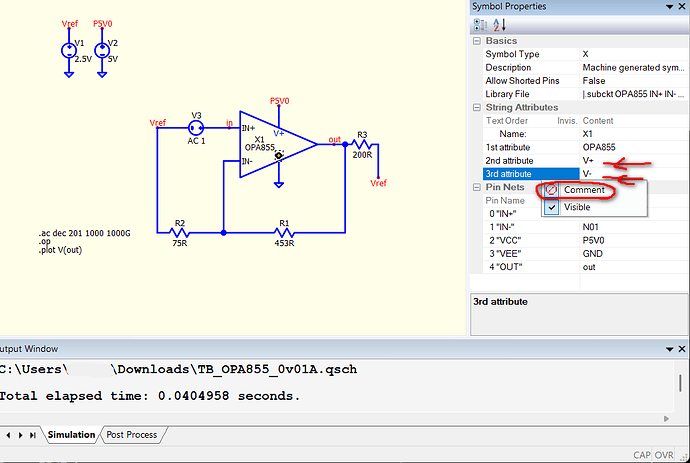This screenshot has height=463, width=690.
Task: Select the V3 AC voltage source symbol
Action: pyautogui.click(x=196, y=128)
